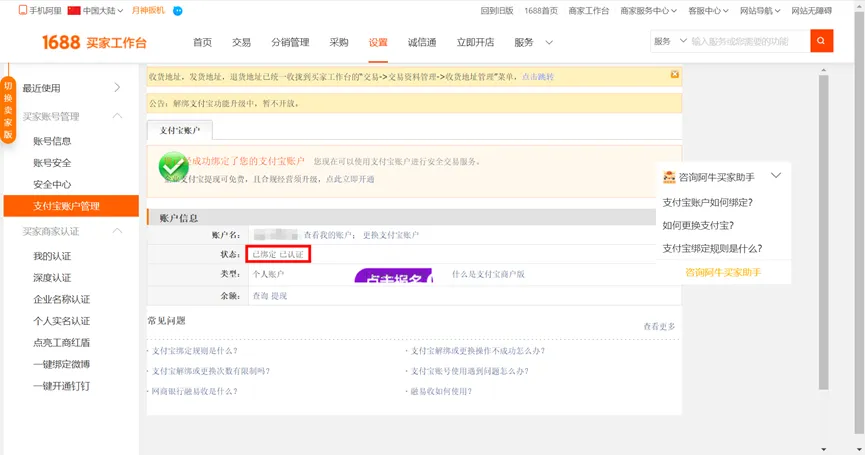
Task: Click the purple 点击报名 banner
Action: click(x=394, y=276)
